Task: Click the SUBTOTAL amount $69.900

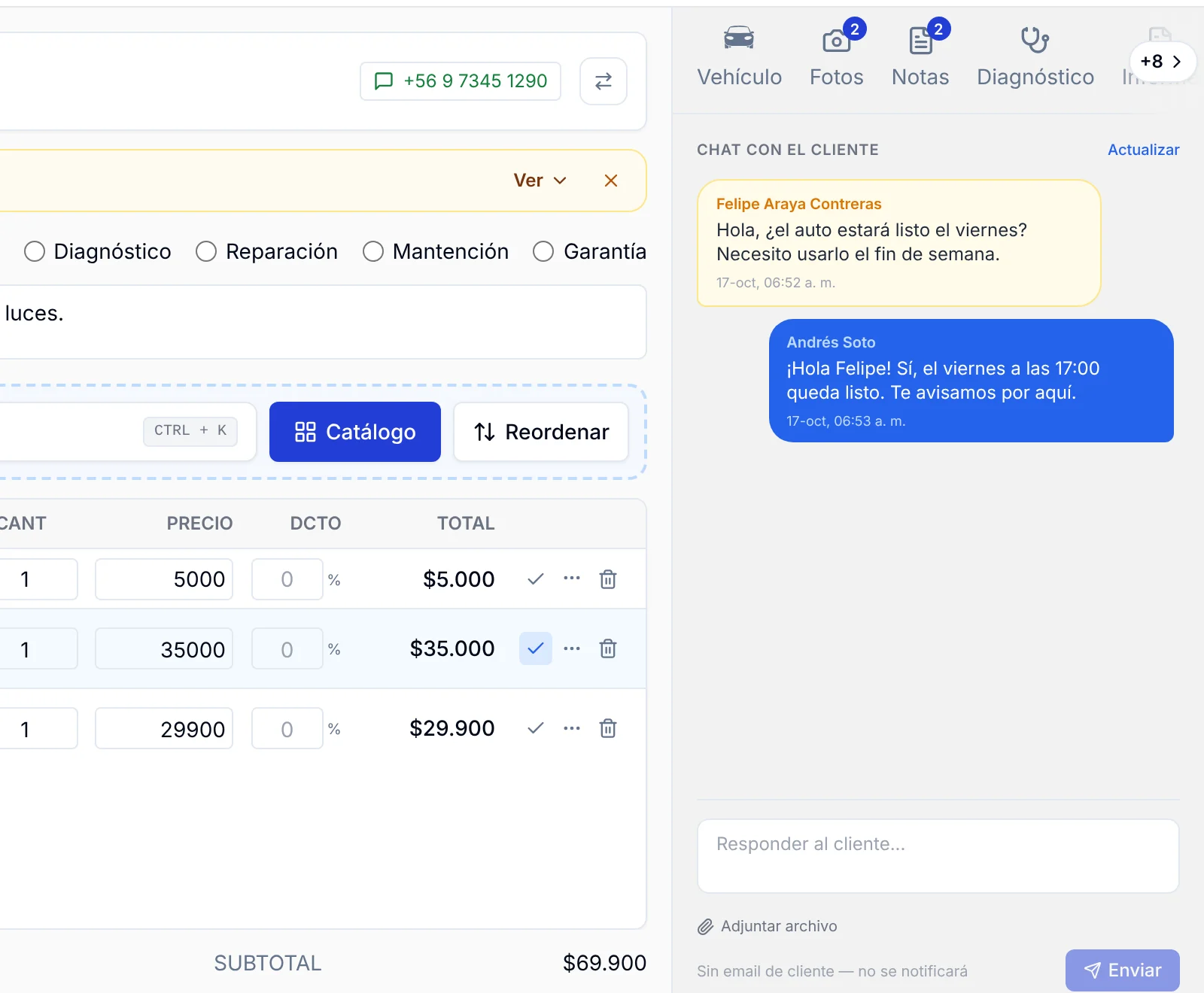Action: (605, 963)
